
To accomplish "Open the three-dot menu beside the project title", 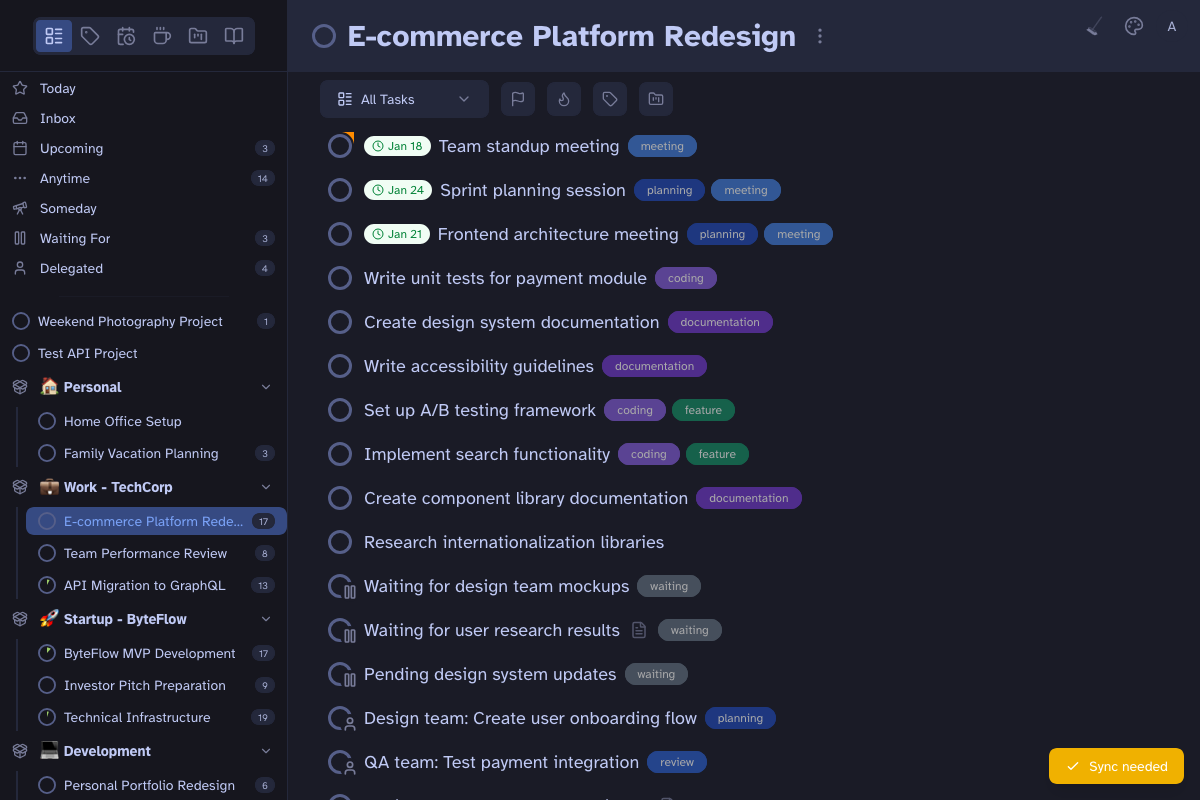I will (x=820, y=35).
